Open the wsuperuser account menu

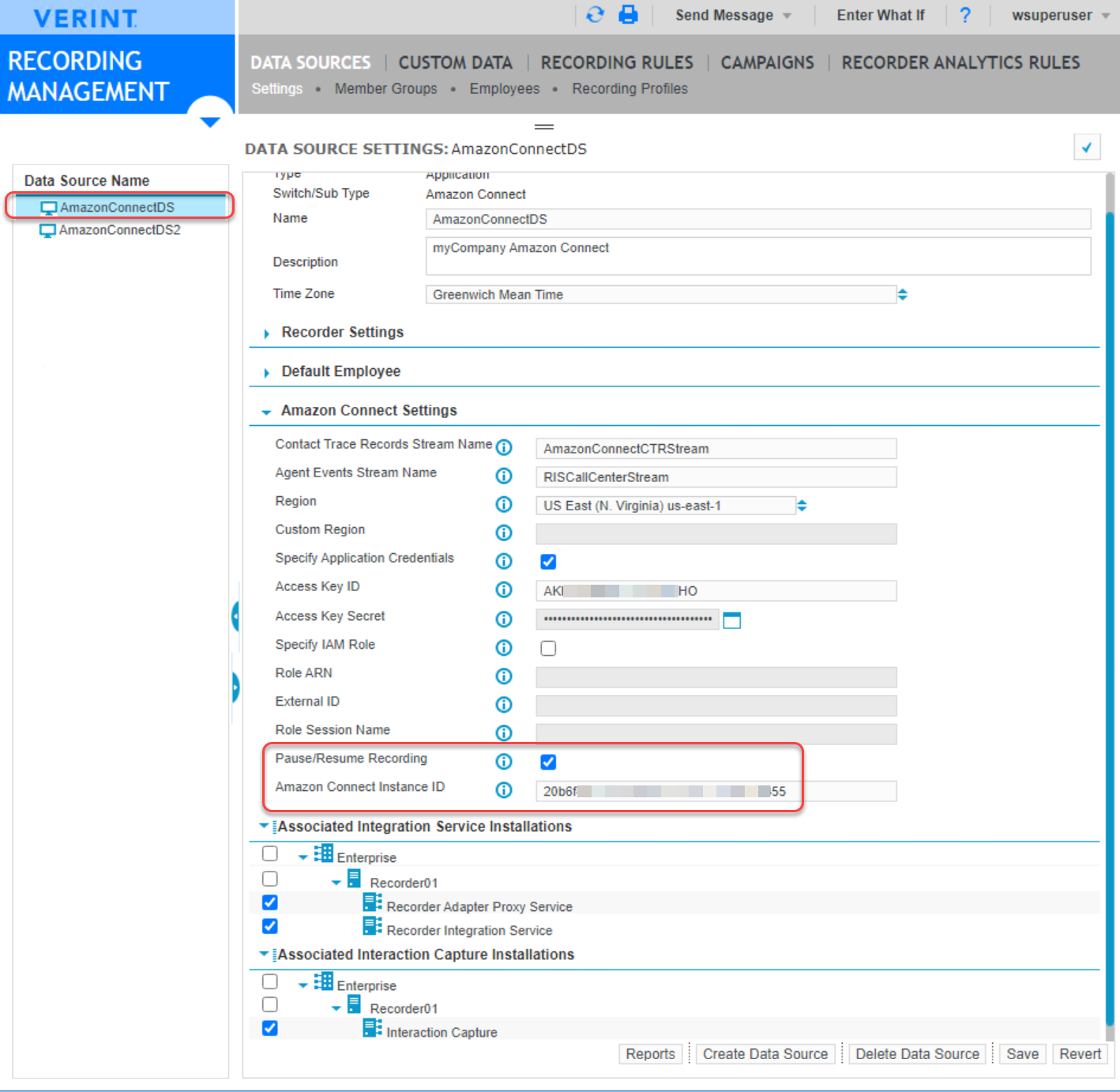pyautogui.click(x=1060, y=15)
